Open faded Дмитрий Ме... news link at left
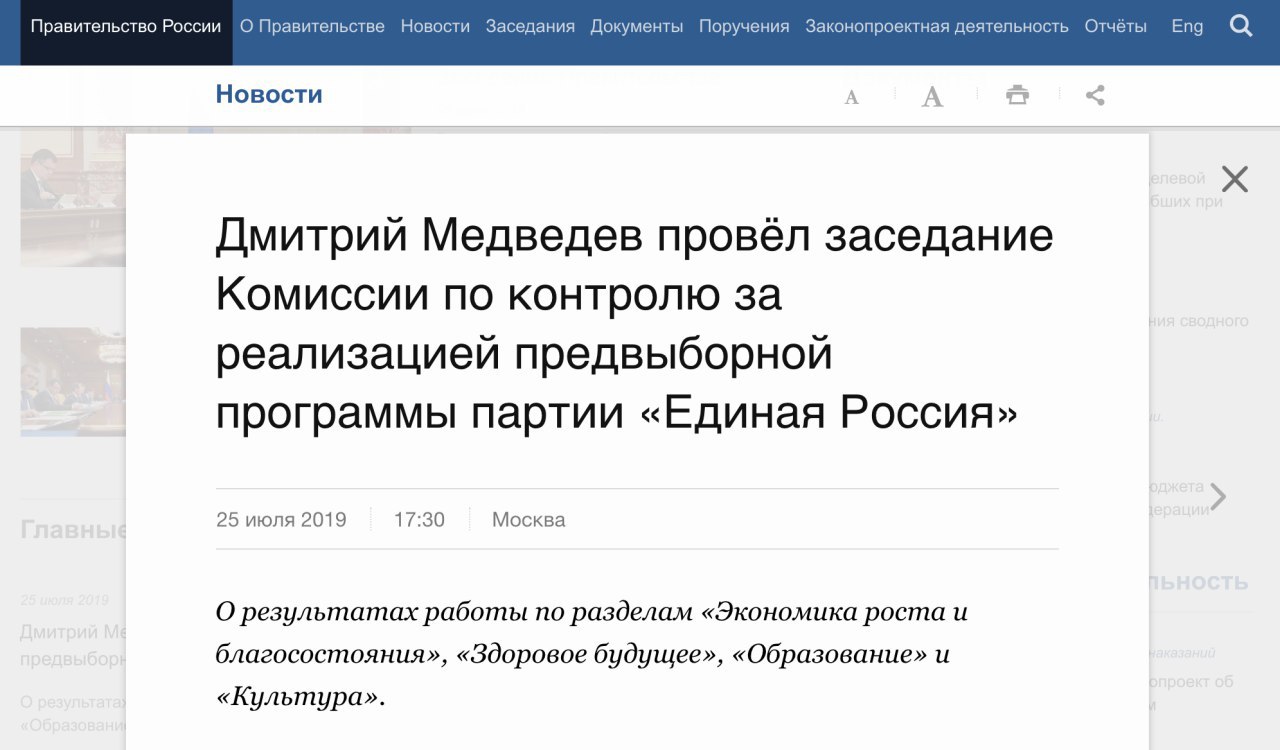This screenshot has width=1280, height=750. (73, 646)
